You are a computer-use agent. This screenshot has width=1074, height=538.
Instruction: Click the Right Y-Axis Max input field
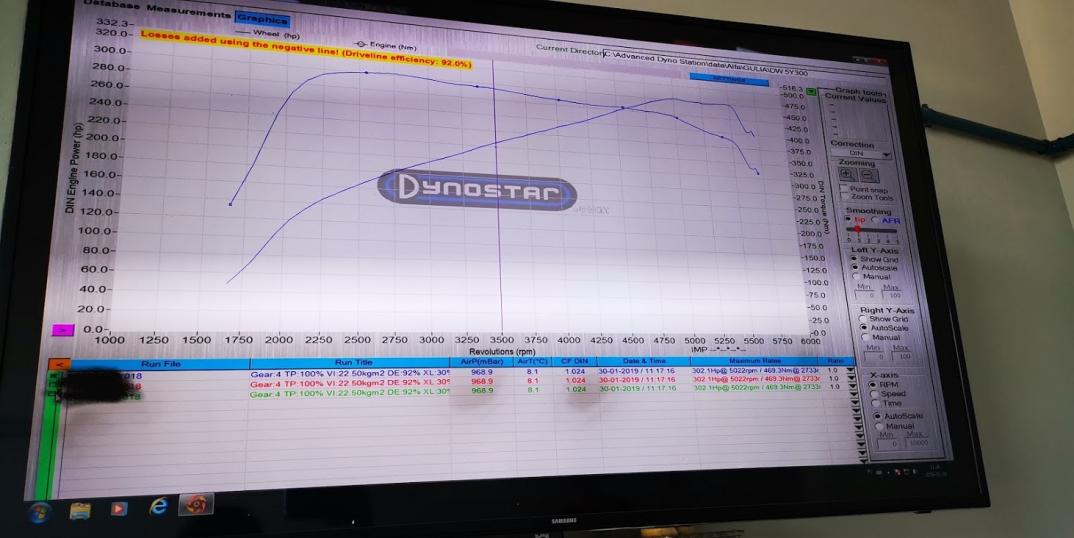(903, 356)
